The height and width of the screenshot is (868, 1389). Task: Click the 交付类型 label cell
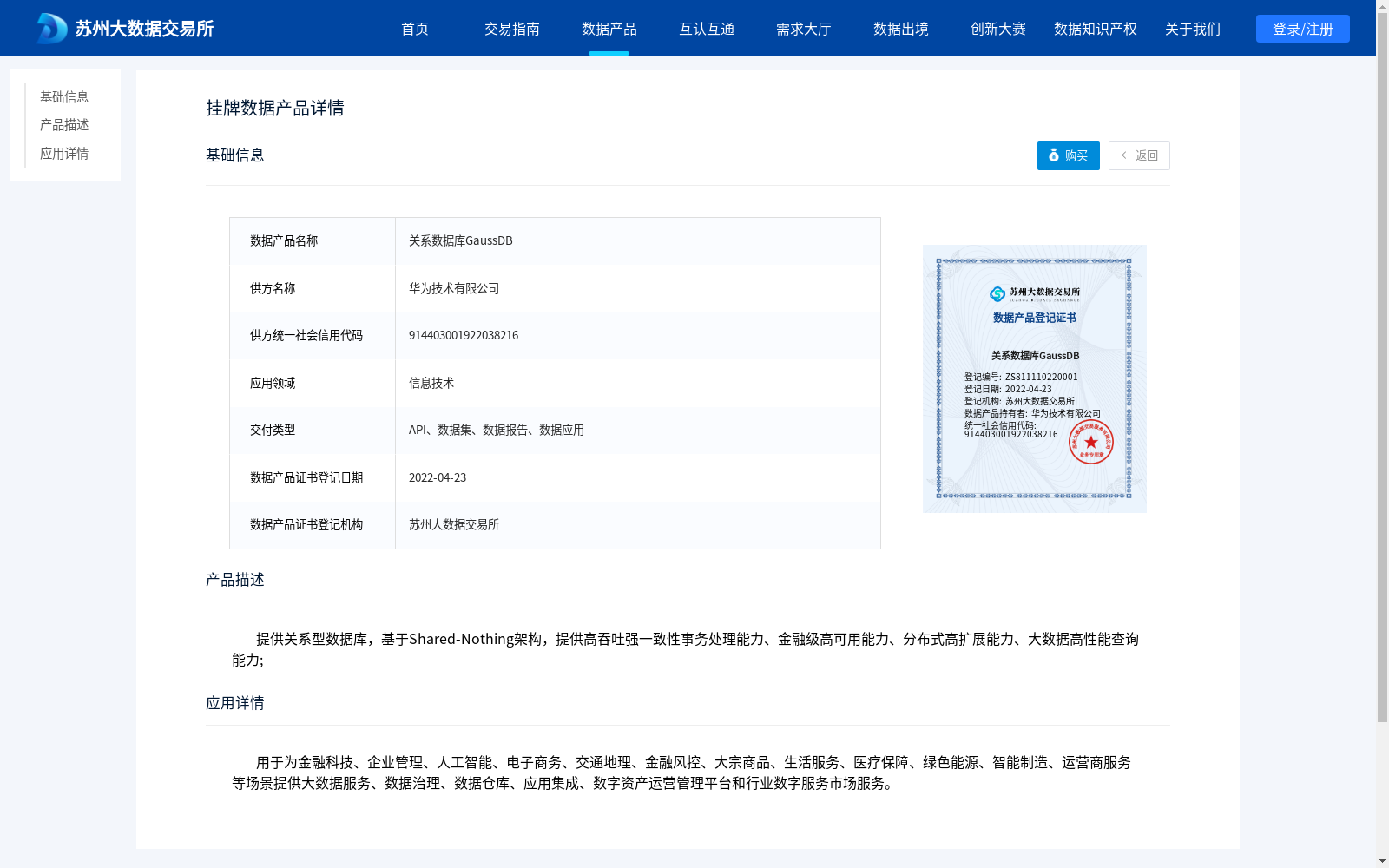[x=313, y=431]
